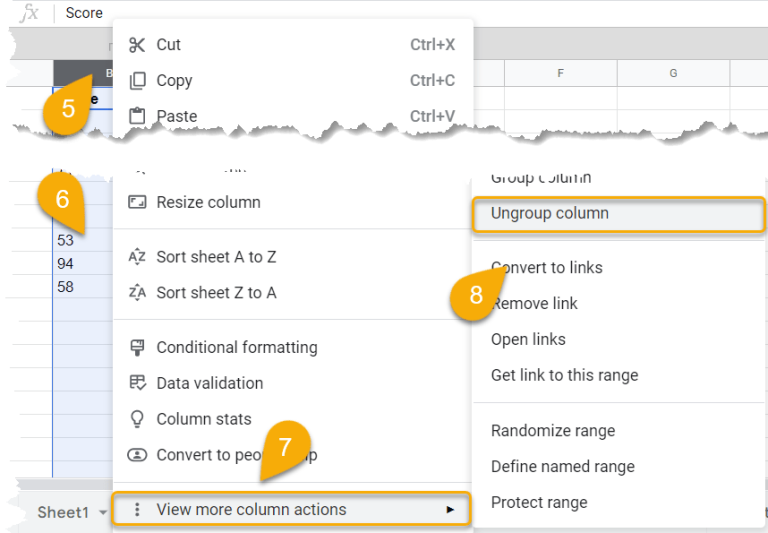This screenshot has height=533, width=768.
Task: Expand View more column actions submenu arrow
Action: pyautogui.click(x=450, y=509)
